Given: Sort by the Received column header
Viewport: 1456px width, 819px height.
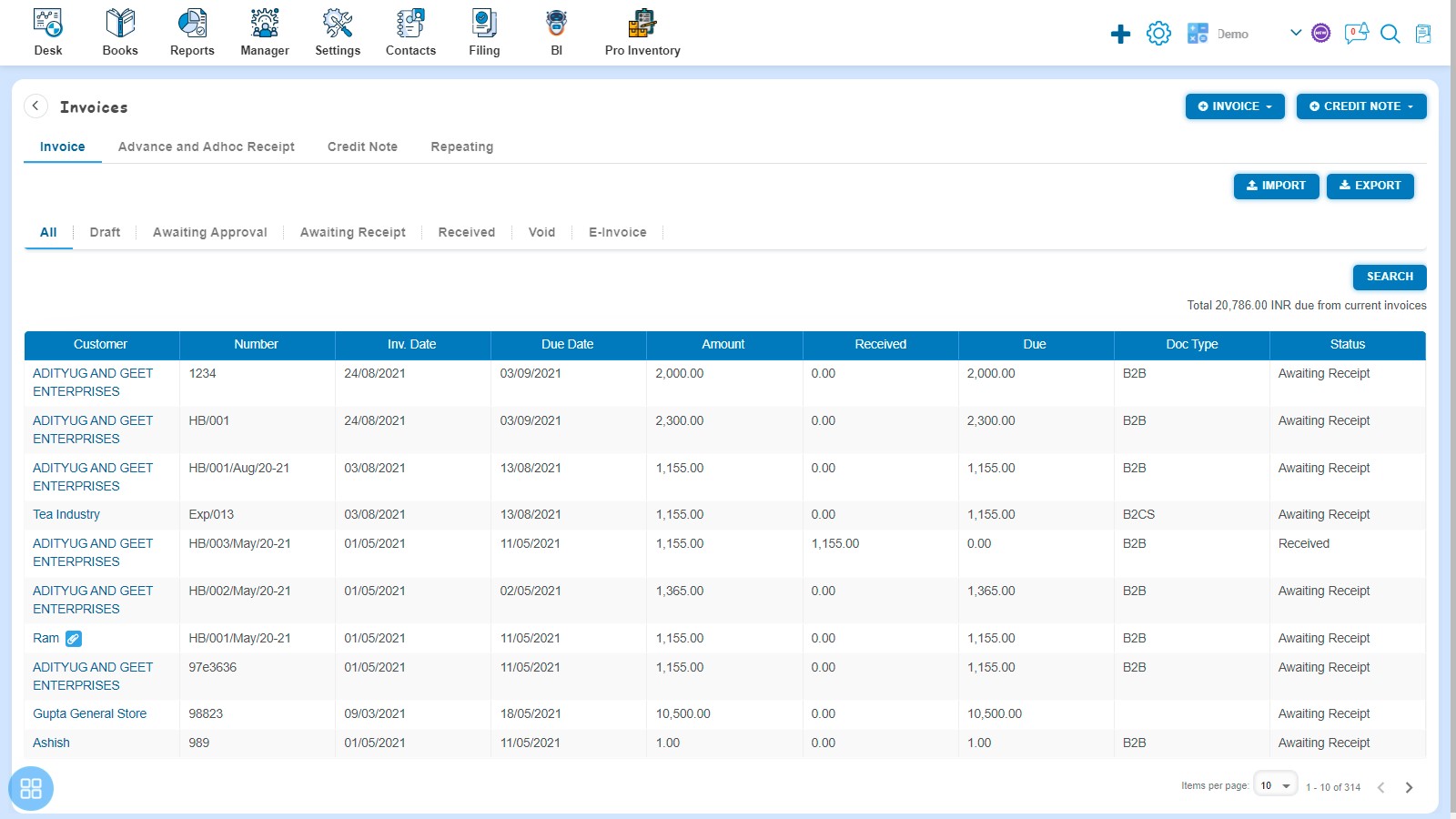Looking at the screenshot, I should click(880, 345).
